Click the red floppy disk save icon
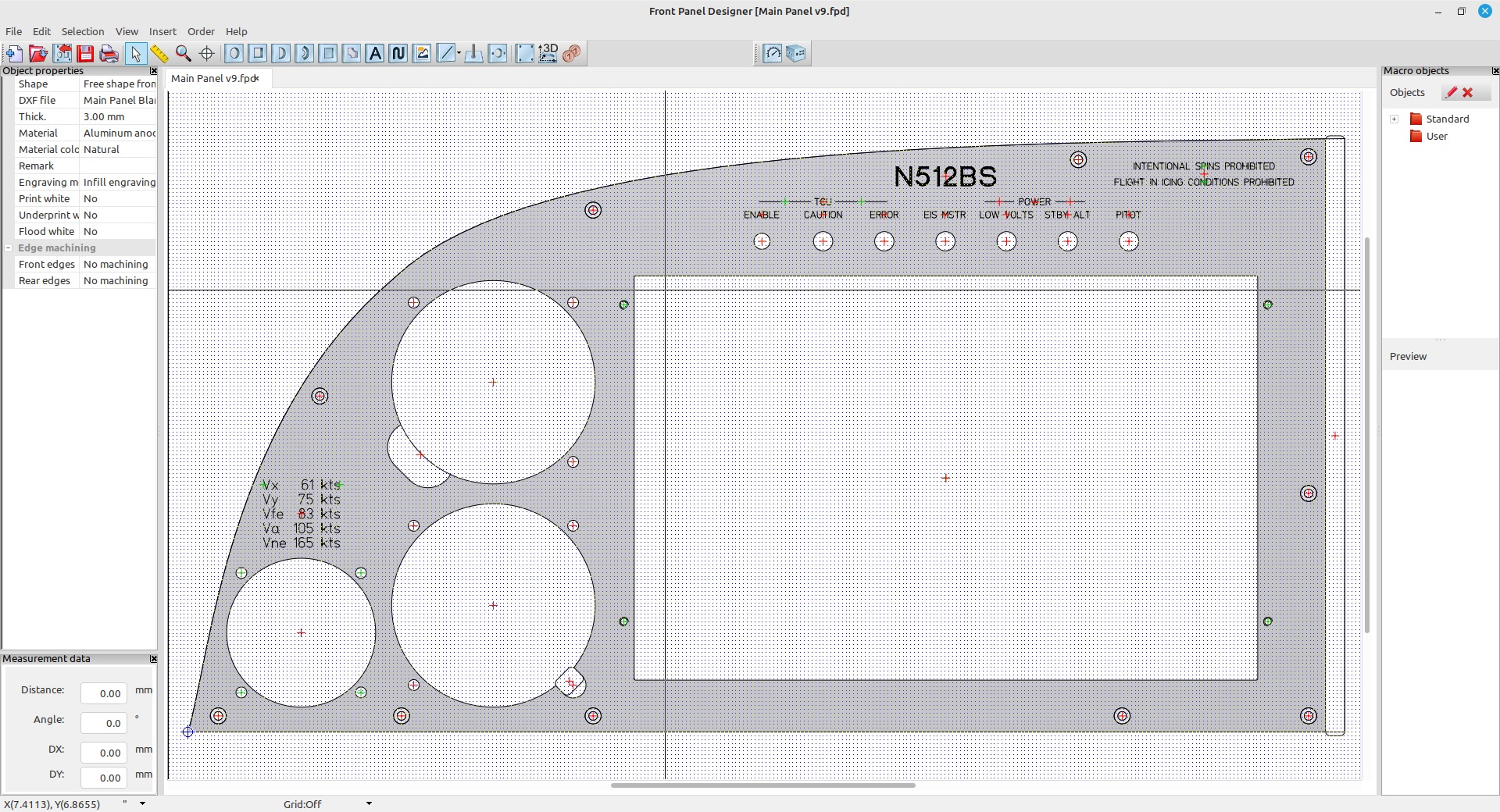 coord(86,53)
